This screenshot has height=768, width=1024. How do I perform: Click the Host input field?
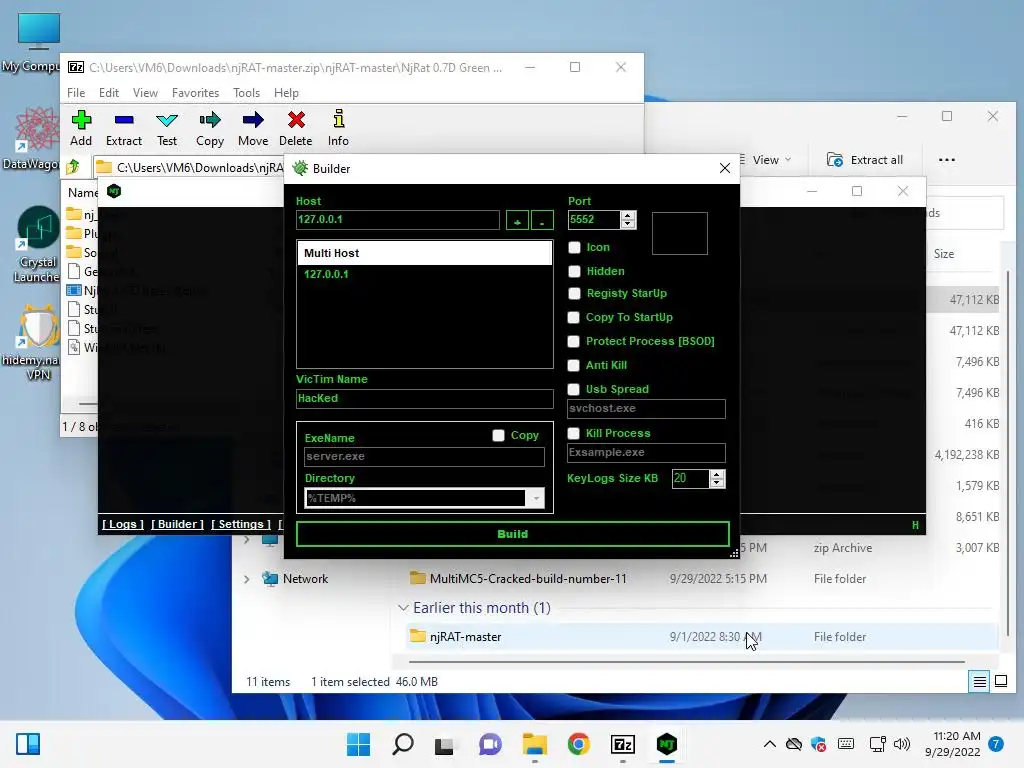click(x=398, y=219)
